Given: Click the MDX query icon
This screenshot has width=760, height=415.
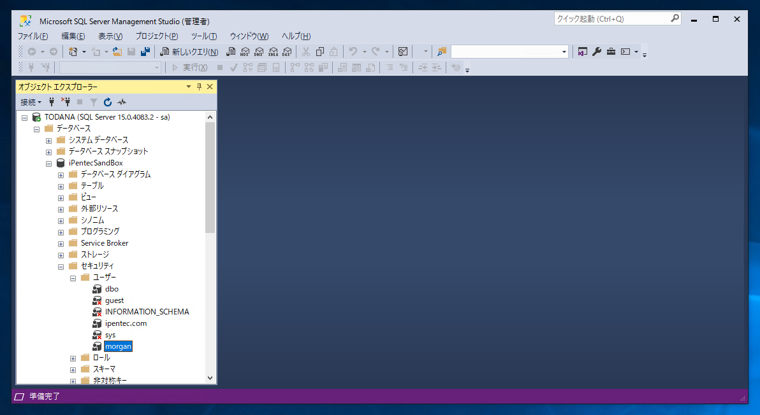Looking at the screenshot, I should coord(245,51).
